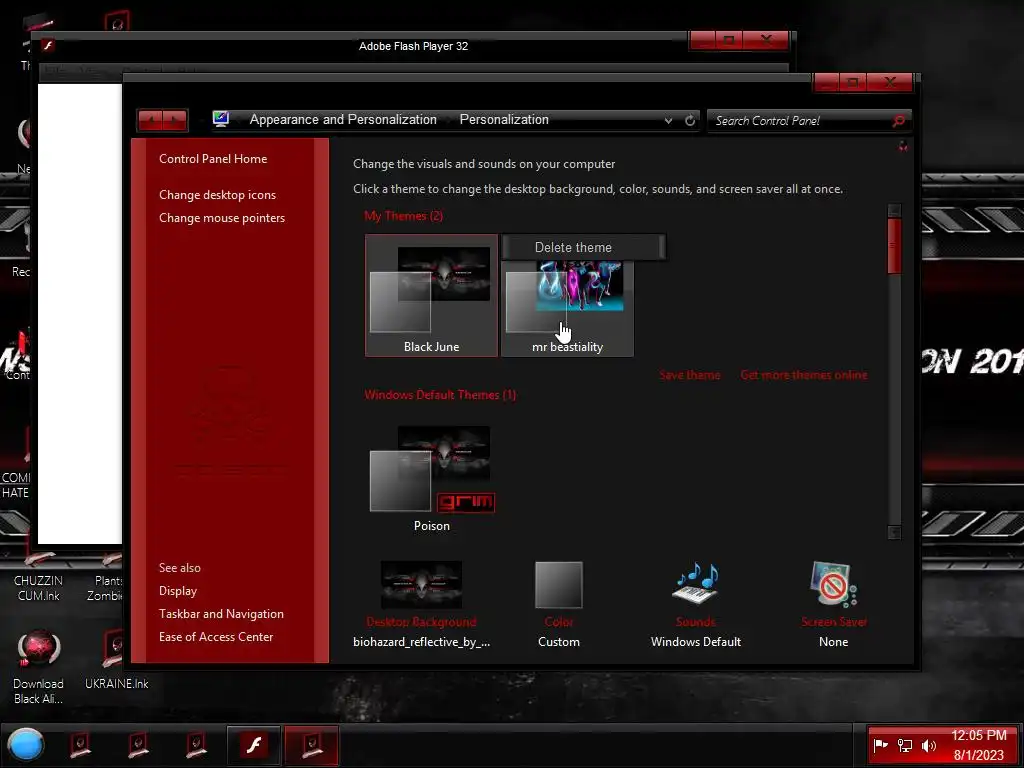Go to Control Panel Home

click(213, 159)
